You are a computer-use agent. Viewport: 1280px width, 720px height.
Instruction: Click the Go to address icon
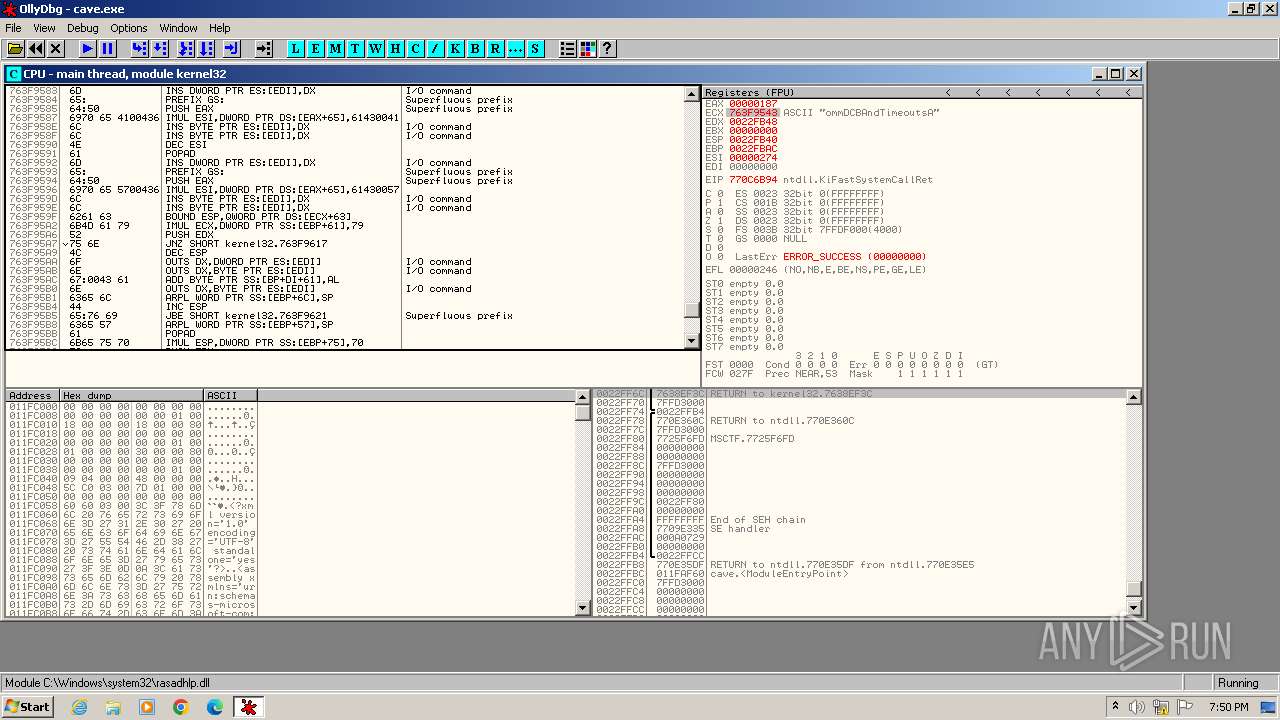coord(264,48)
